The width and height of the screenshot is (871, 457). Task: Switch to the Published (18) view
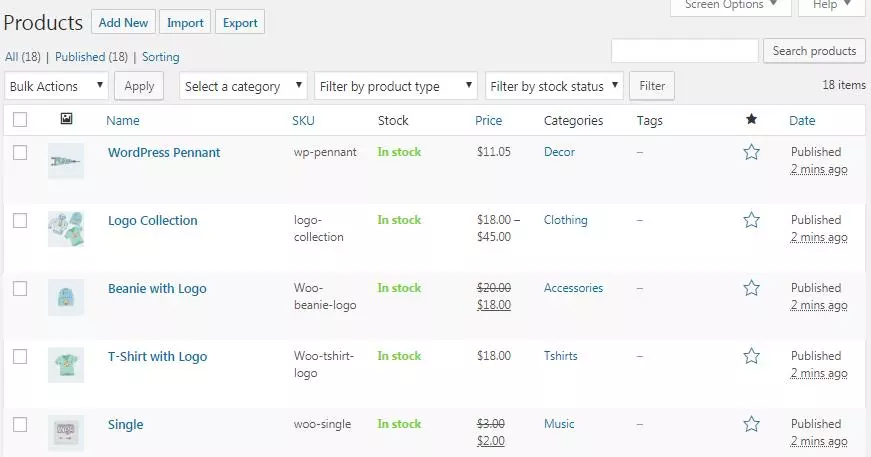pos(91,57)
